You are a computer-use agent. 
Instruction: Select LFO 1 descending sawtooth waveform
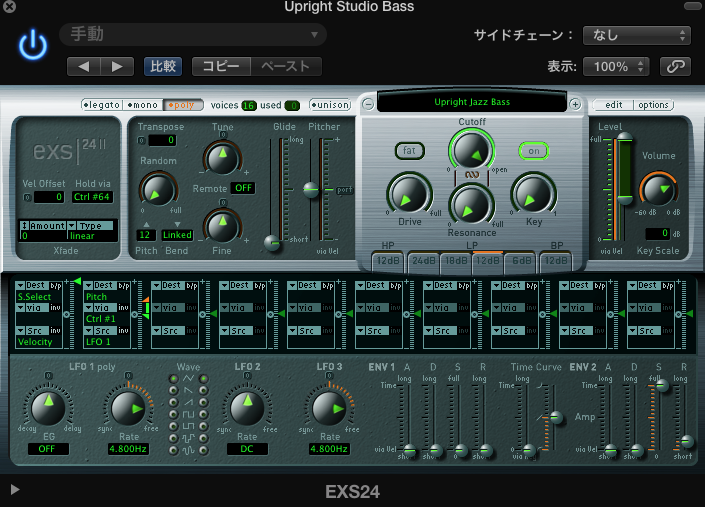[174, 391]
